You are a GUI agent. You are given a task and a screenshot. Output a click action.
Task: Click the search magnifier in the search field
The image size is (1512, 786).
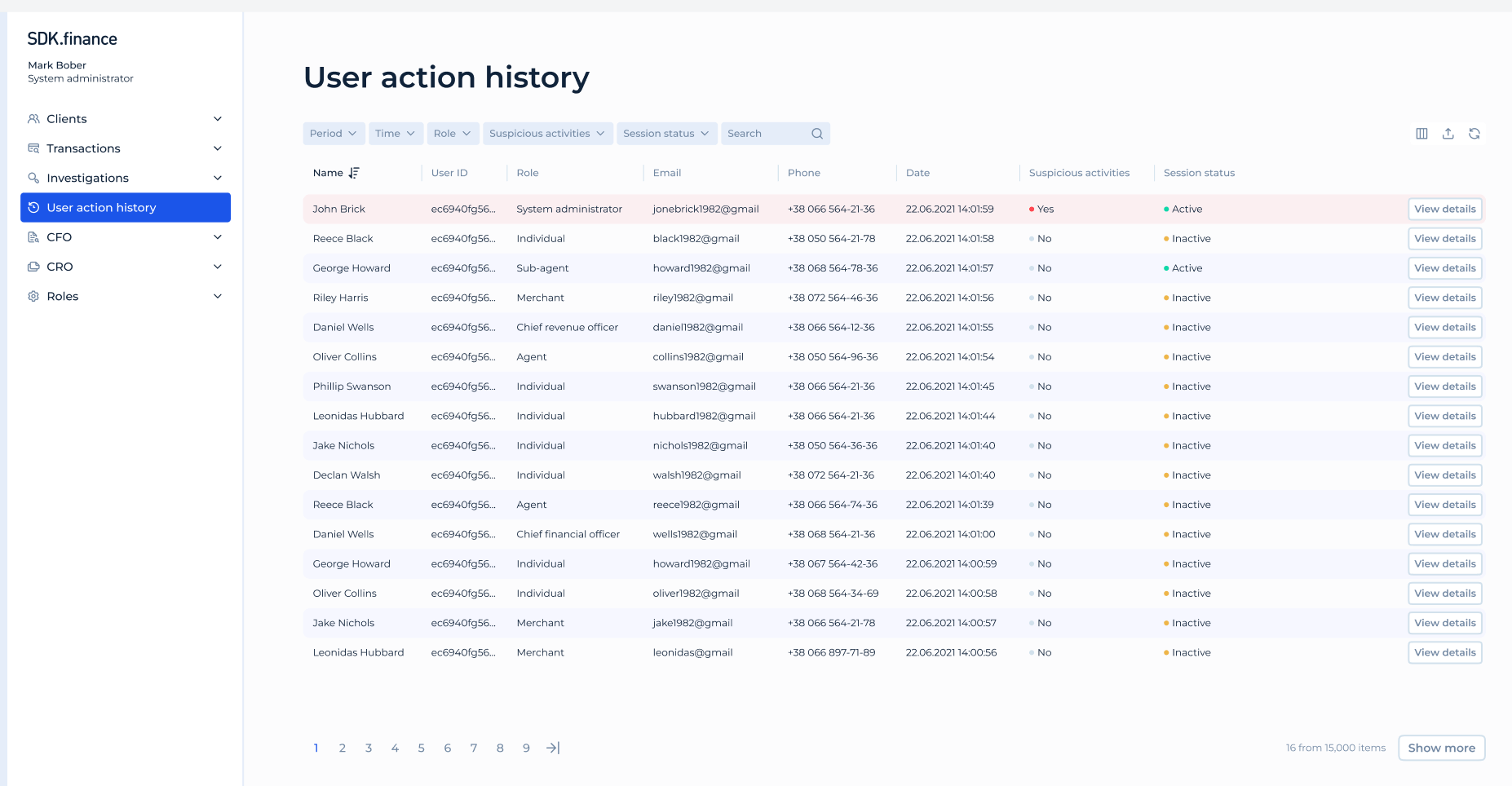click(816, 133)
